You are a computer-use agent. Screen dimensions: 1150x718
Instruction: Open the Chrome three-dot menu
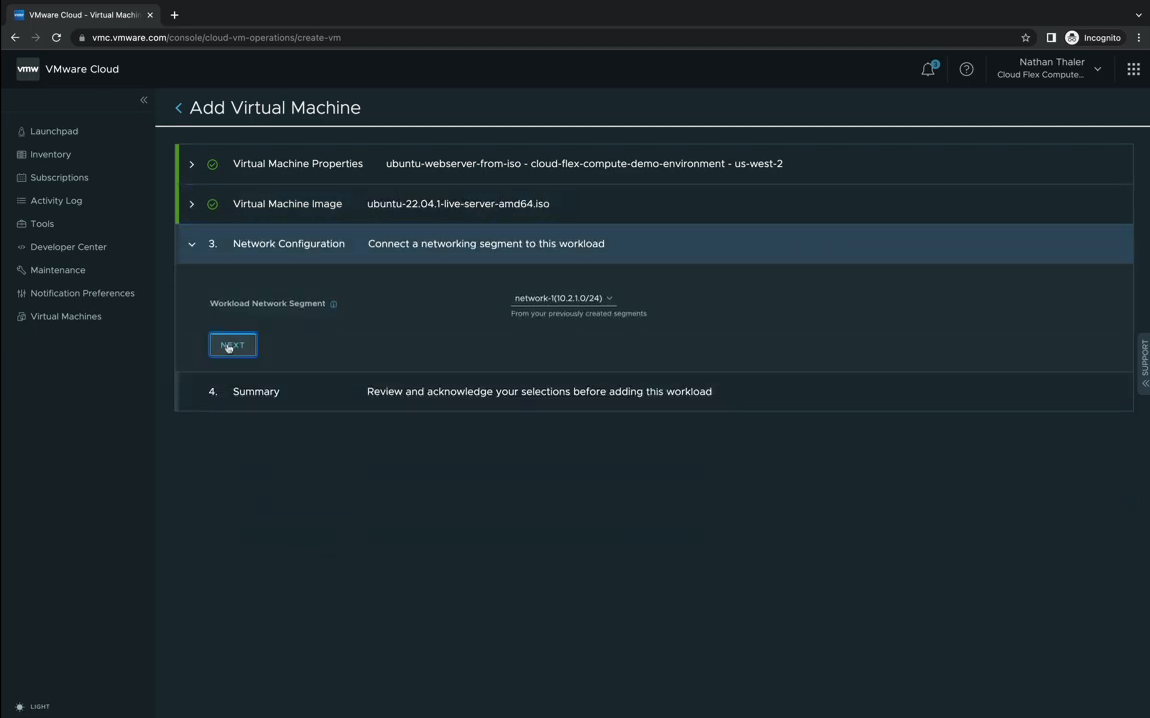tap(1139, 37)
